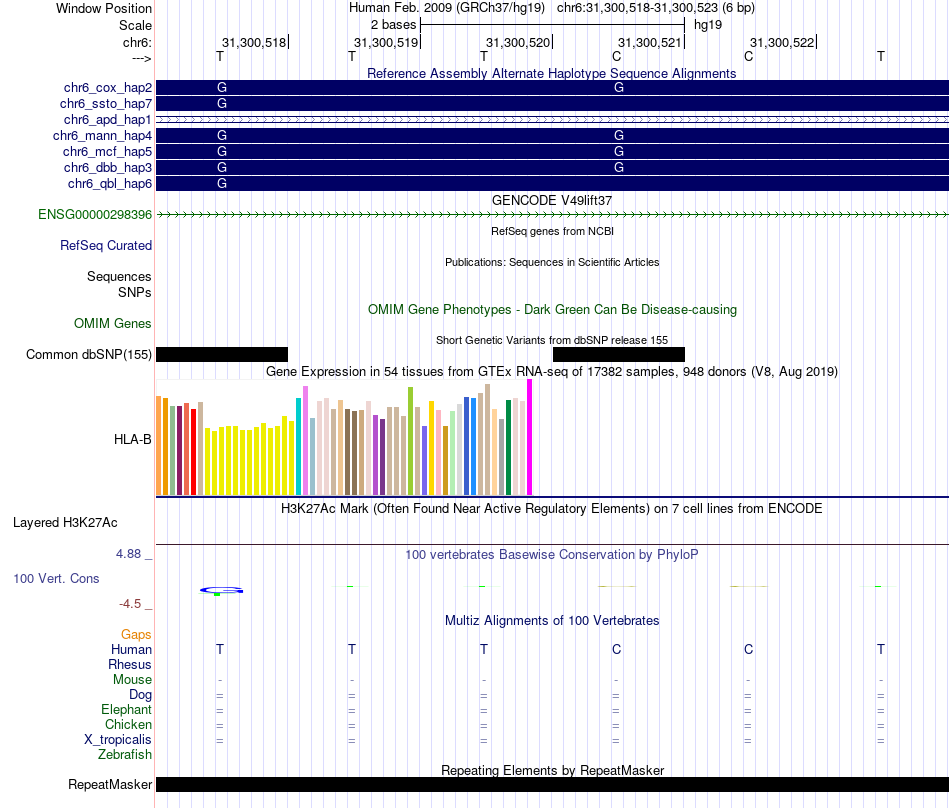
Task: Click the ENSG00000298396 gene label
Action: coord(95,214)
